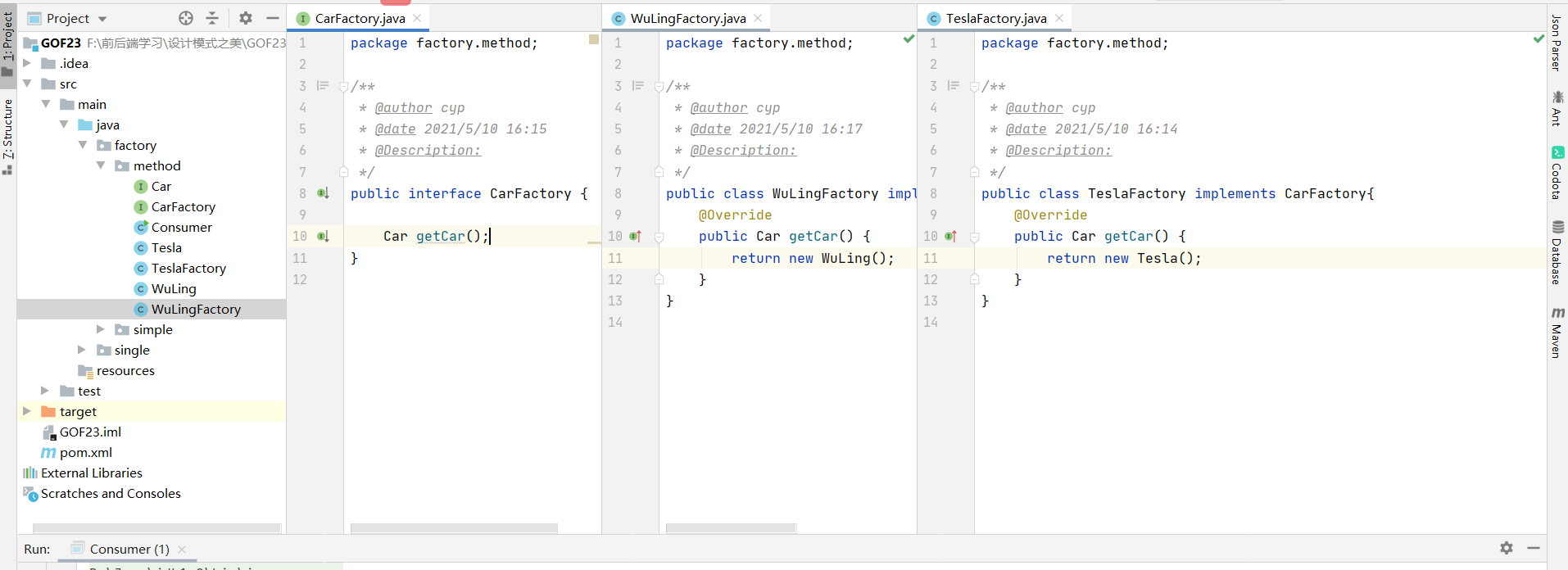Viewport: 1568px width, 570px height.
Task: Expand the .idea folder
Action: coord(27,63)
